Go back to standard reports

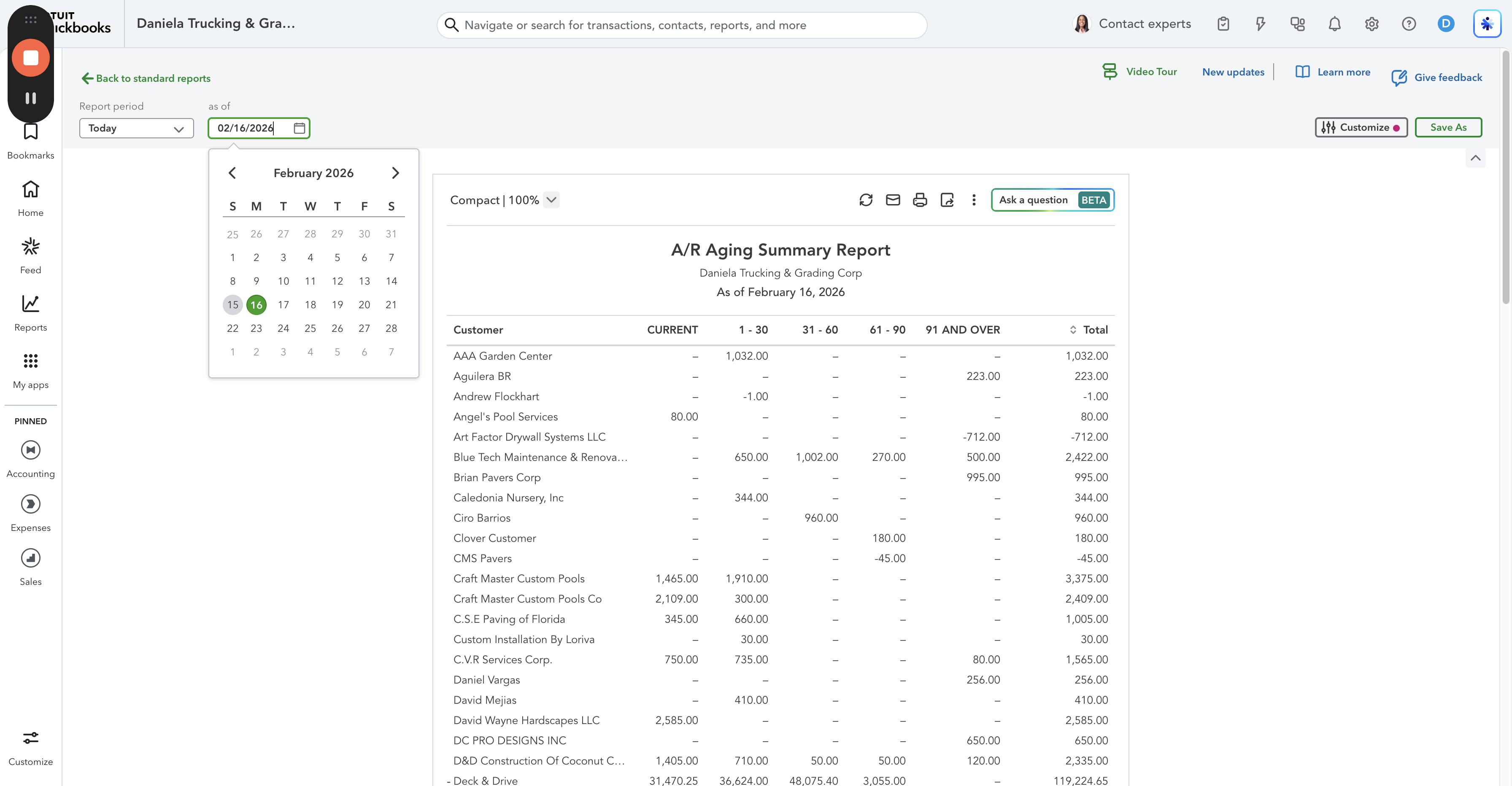(x=146, y=78)
